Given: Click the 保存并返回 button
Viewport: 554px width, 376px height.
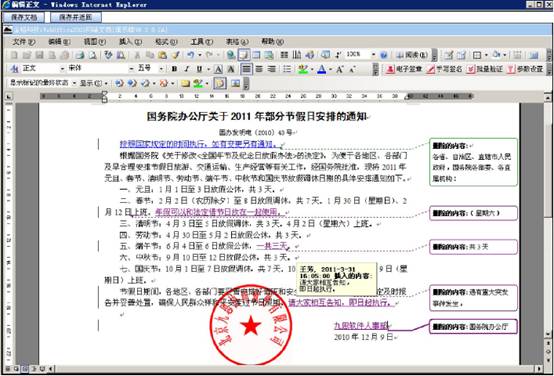Looking at the screenshot, I should [76, 17].
